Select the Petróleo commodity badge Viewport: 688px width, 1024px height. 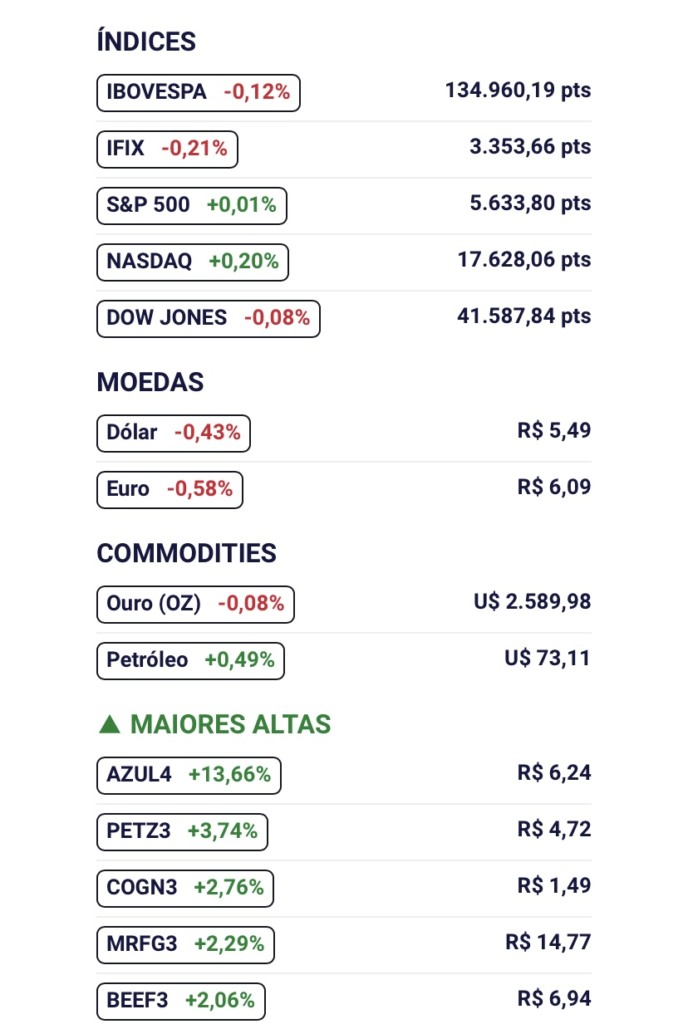tap(191, 660)
